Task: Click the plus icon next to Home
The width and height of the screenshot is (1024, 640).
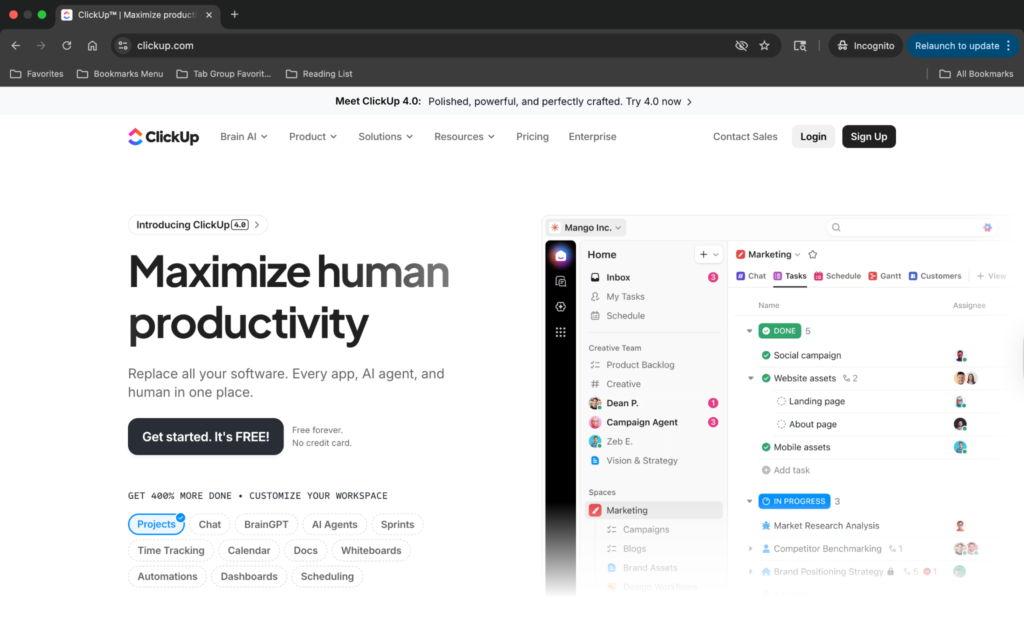Action: coord(703,255)
